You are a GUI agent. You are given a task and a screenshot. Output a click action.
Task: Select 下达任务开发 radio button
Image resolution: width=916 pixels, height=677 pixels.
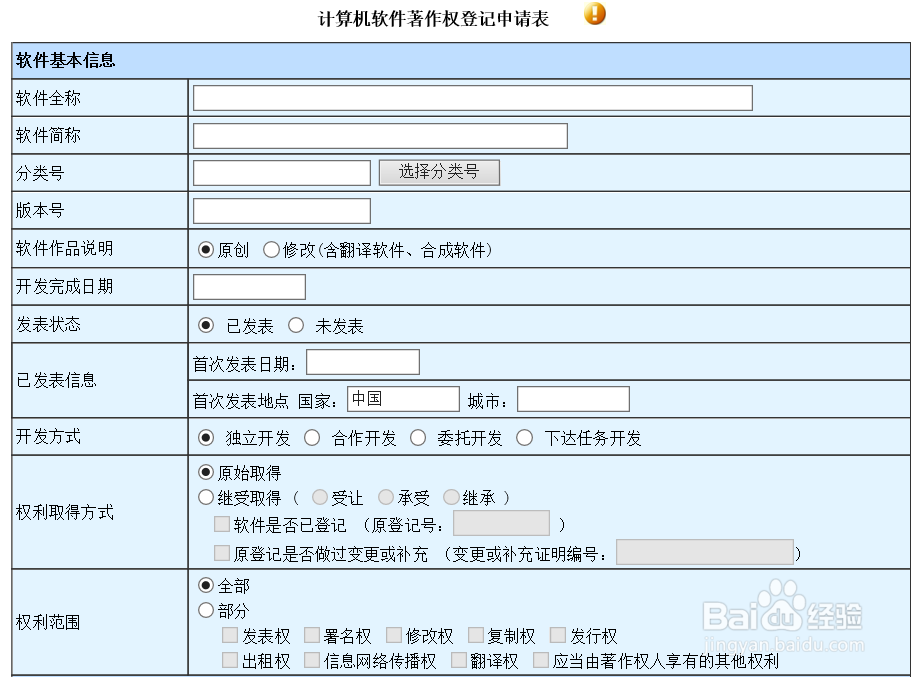pyautogui.click(x=525, y=438)
